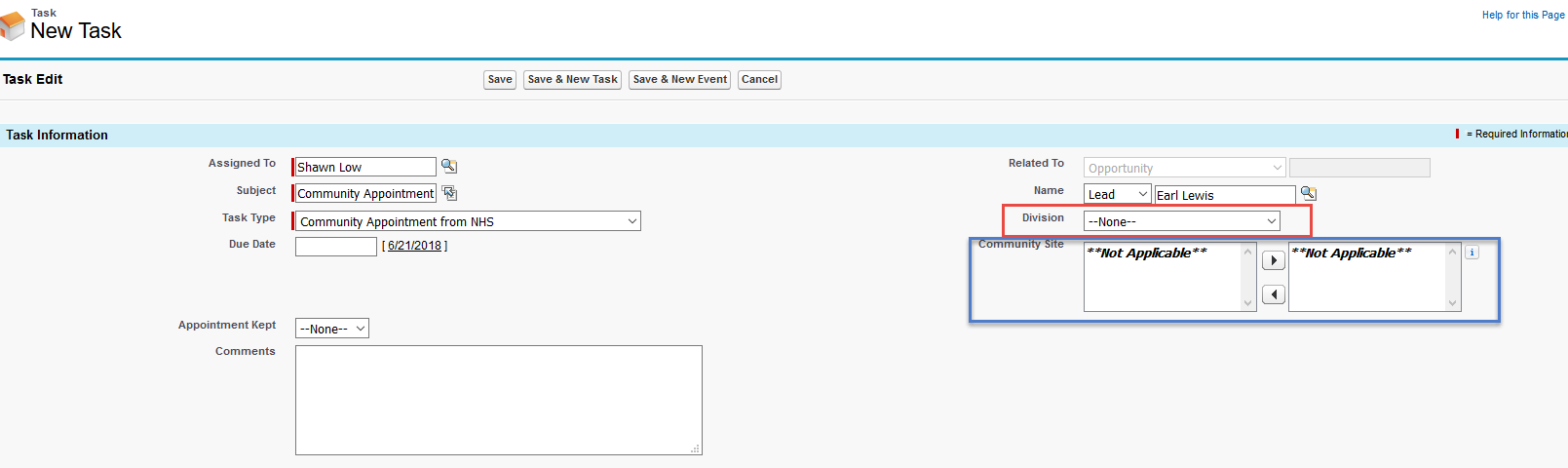Viewport: 1568px width, 468px height.
Task: Focus the Subject input field
Action: coord(365,193)
